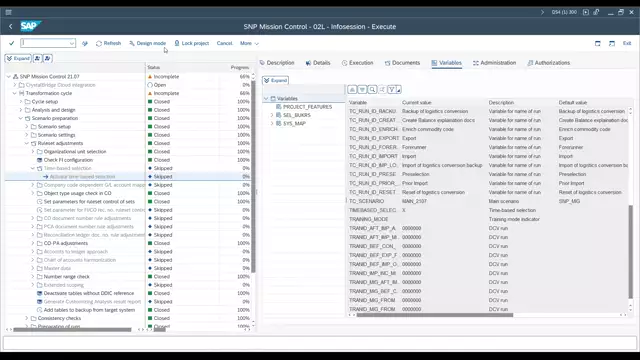Click project tree horizontal scrollbar
The image size is (640, 360).
[72, 329]
